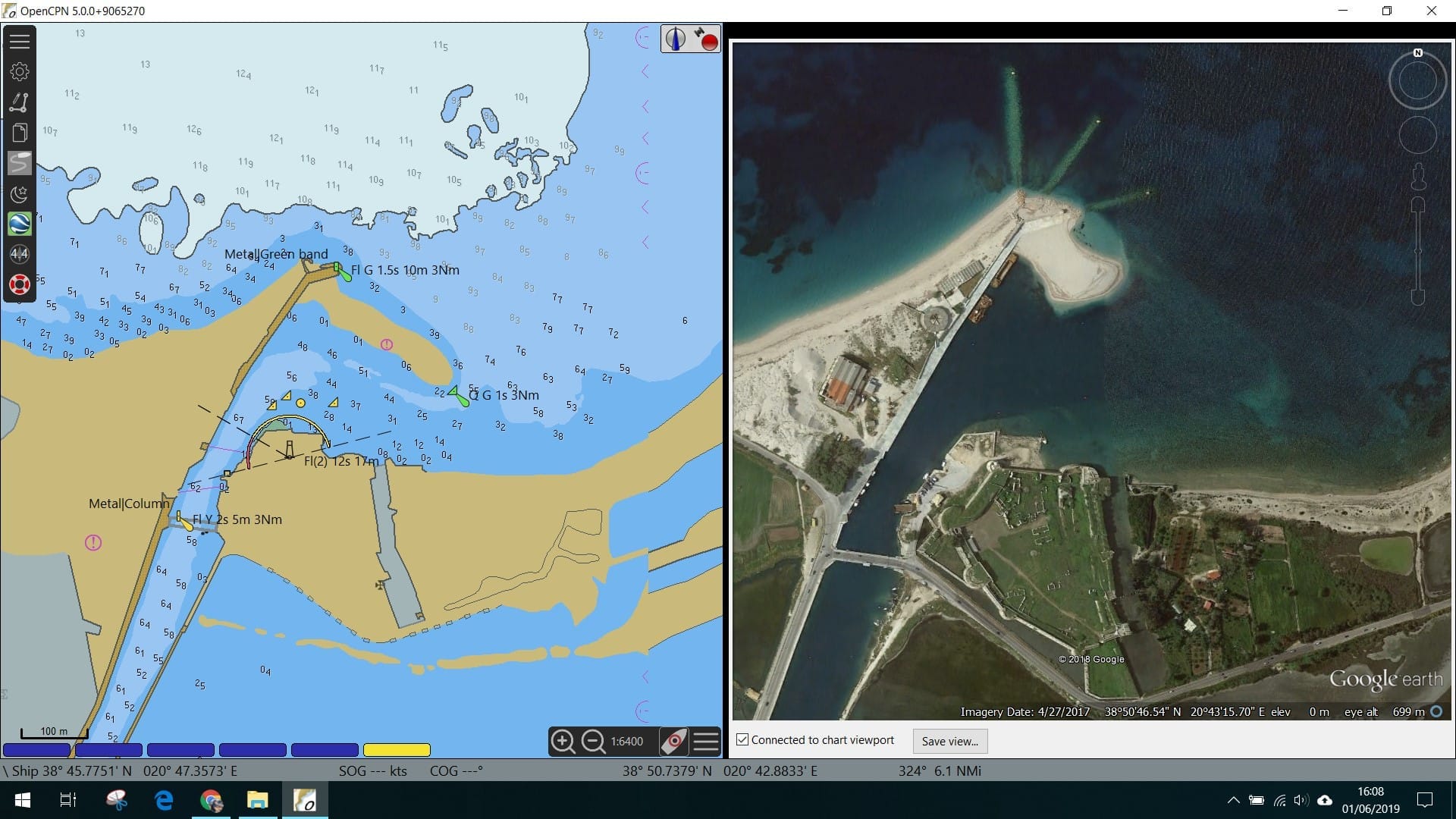Open the 1:6400 scale selector
This screenshot has height=819, width=1456.
[x=627, y=741]
